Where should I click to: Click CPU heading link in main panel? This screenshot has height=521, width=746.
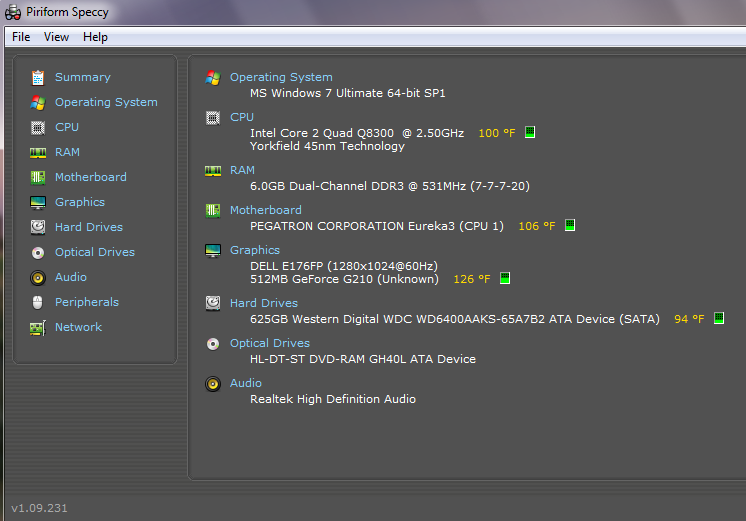[x=242, y=117]
